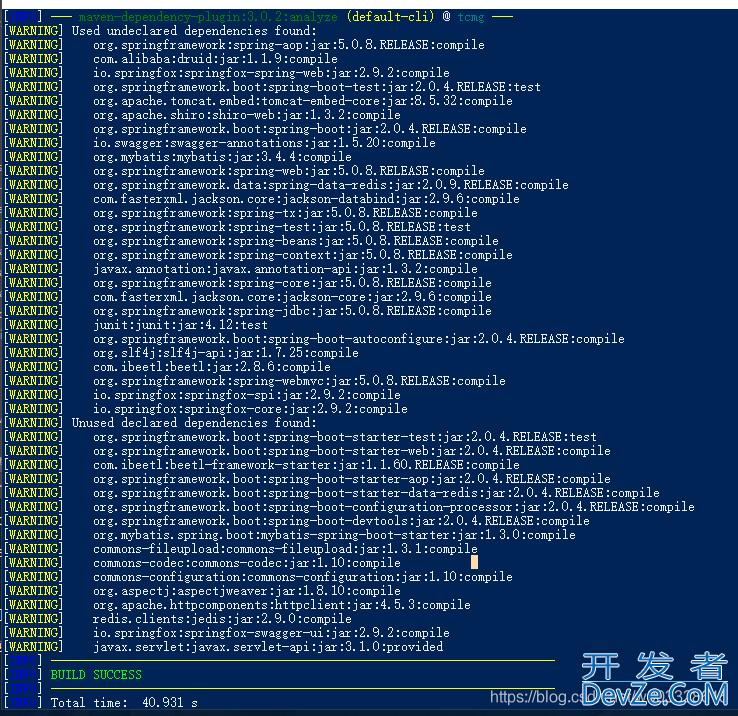Click the spring-beans:jar:5.0.8.RELEASE line
The image size is (738, 716).
[296, 241]
